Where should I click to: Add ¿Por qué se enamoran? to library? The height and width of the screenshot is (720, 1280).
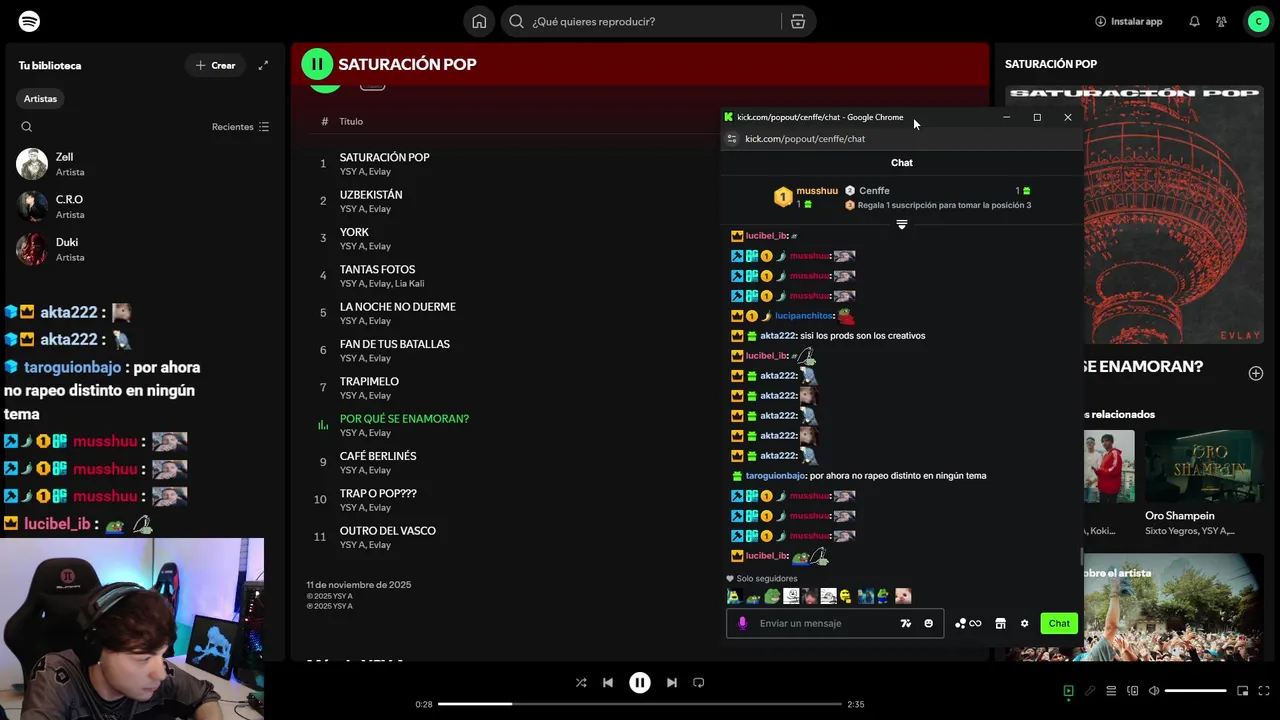pyautogui.click(x=1256, y=373)
